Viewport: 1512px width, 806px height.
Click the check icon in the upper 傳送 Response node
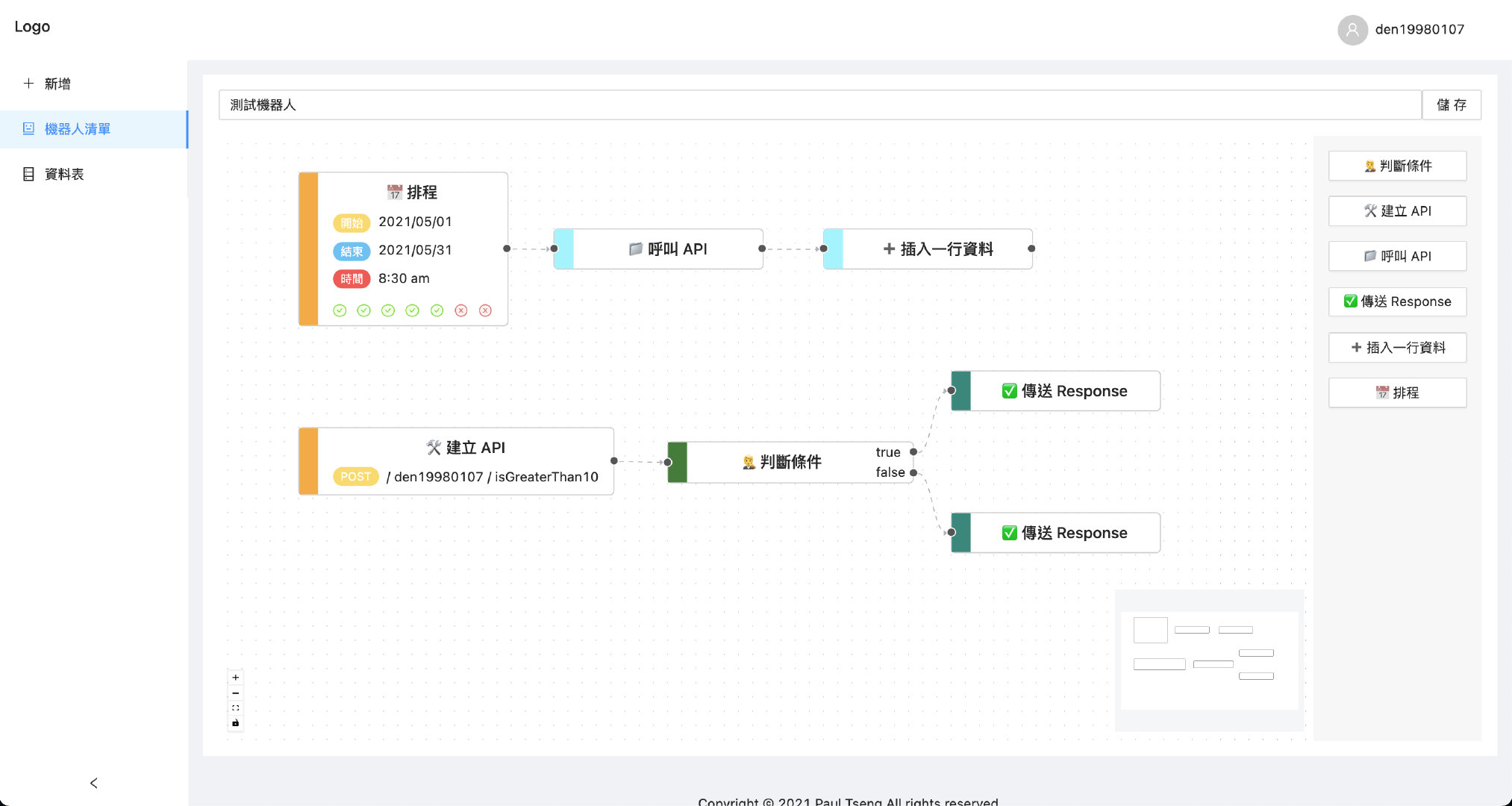click(x=1009, y=391)
